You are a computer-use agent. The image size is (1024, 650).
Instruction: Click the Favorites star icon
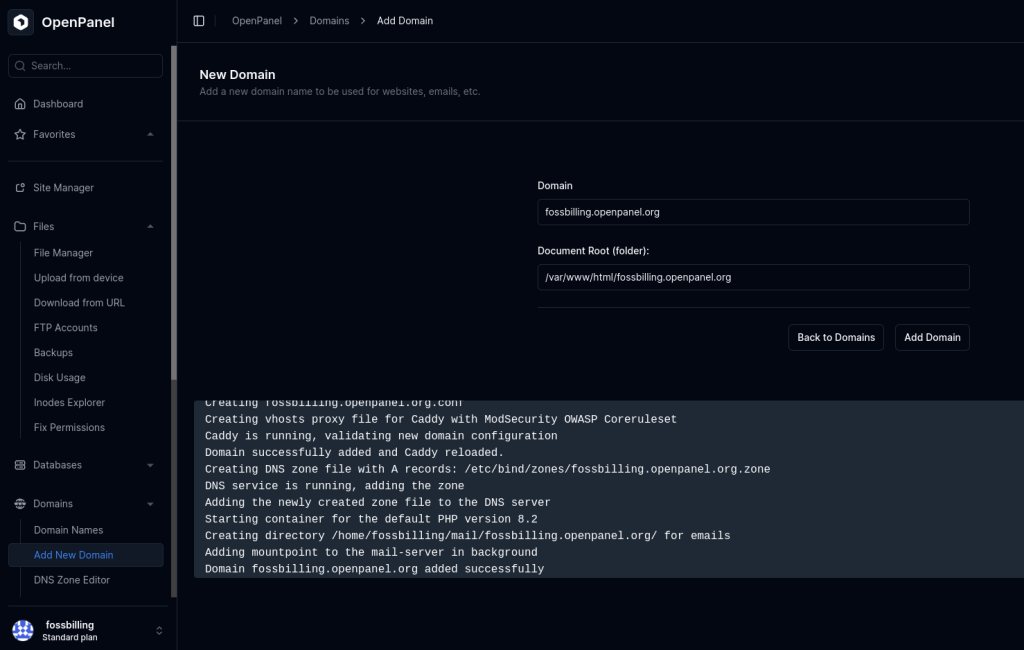point(20,135)
